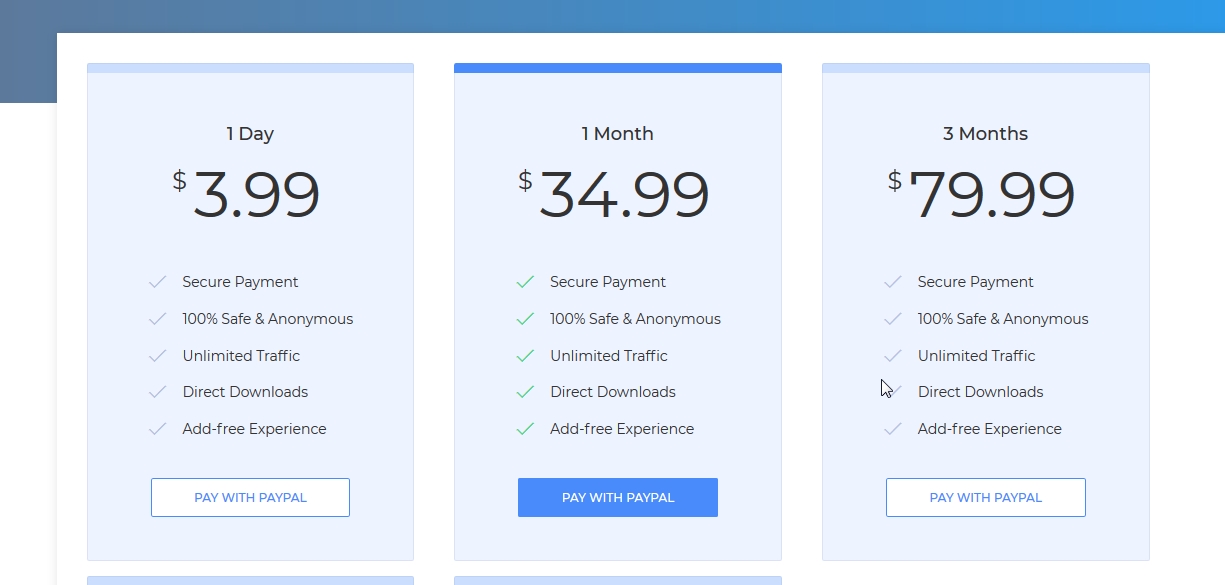Click green checkmark beside Secure Payment in 1 Month plan
Viewport: 1225px width, 585px height.
(525, 282)
